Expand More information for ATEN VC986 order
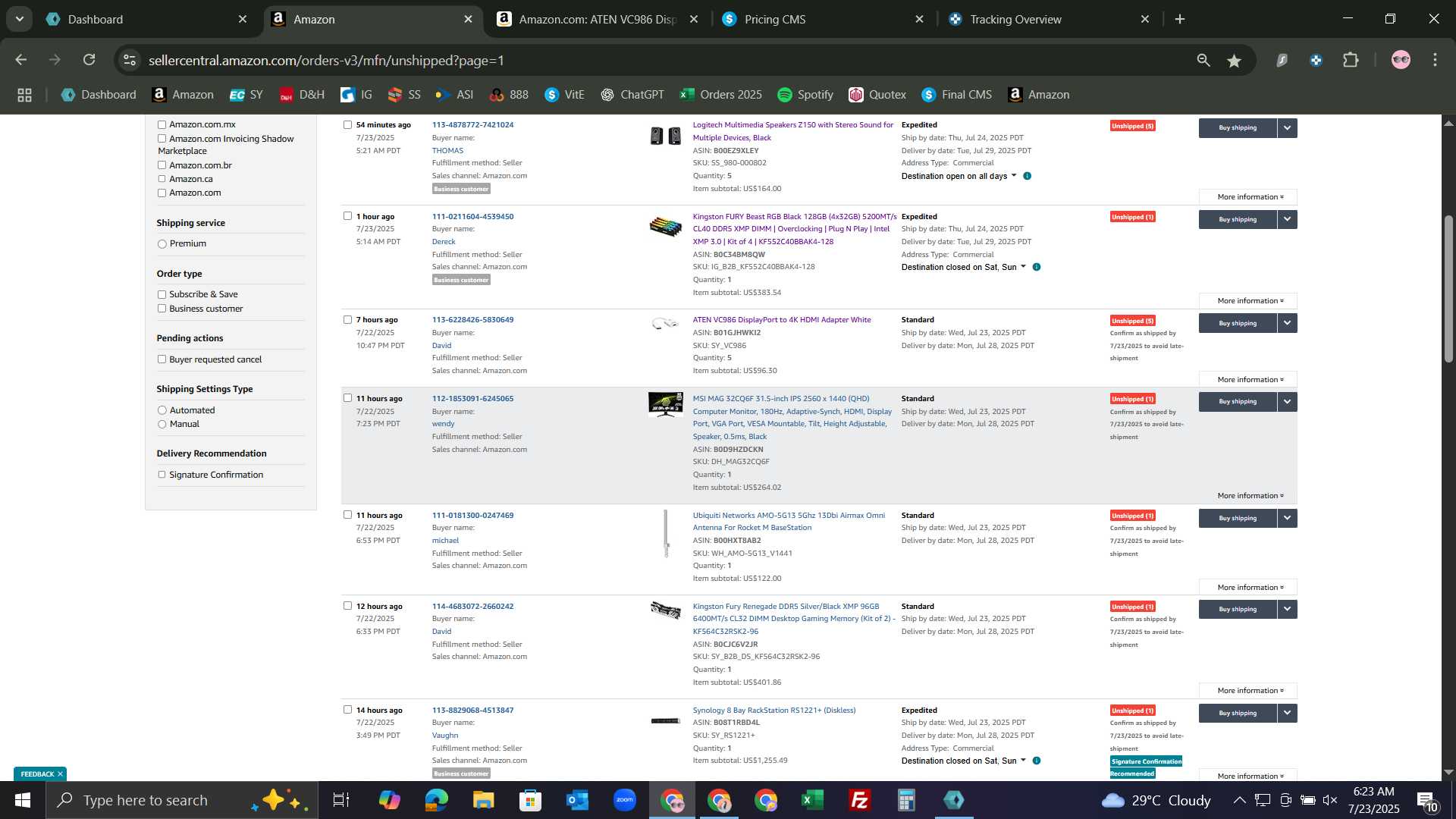Image resolution: width=1456 pixels, height=819 pixels. pos(1248,379)
